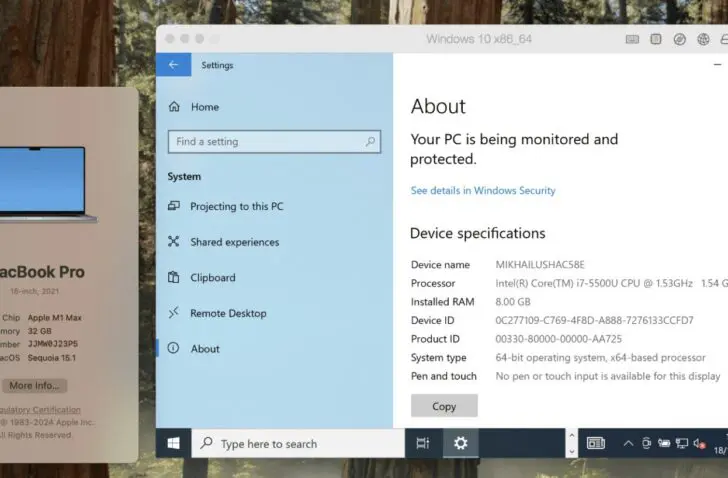Open the Windows Start menu
Viewport: 728px width, 478px height.
[174, 444]
